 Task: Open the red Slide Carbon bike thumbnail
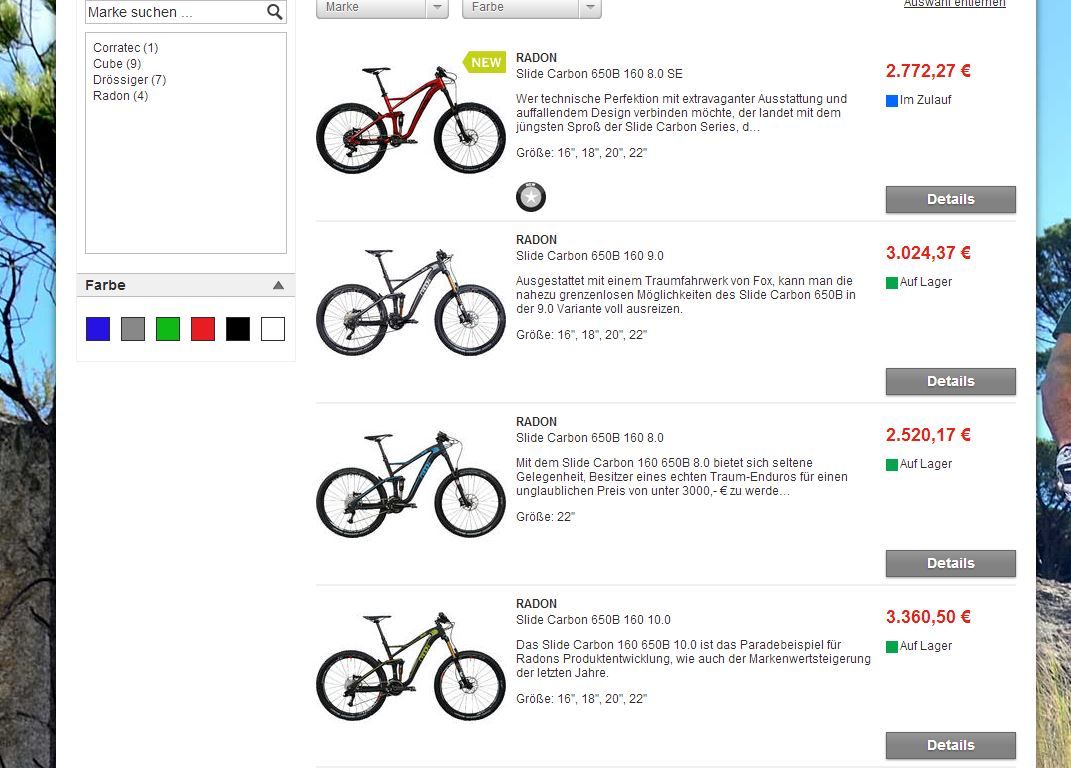[x=411, y=120]
